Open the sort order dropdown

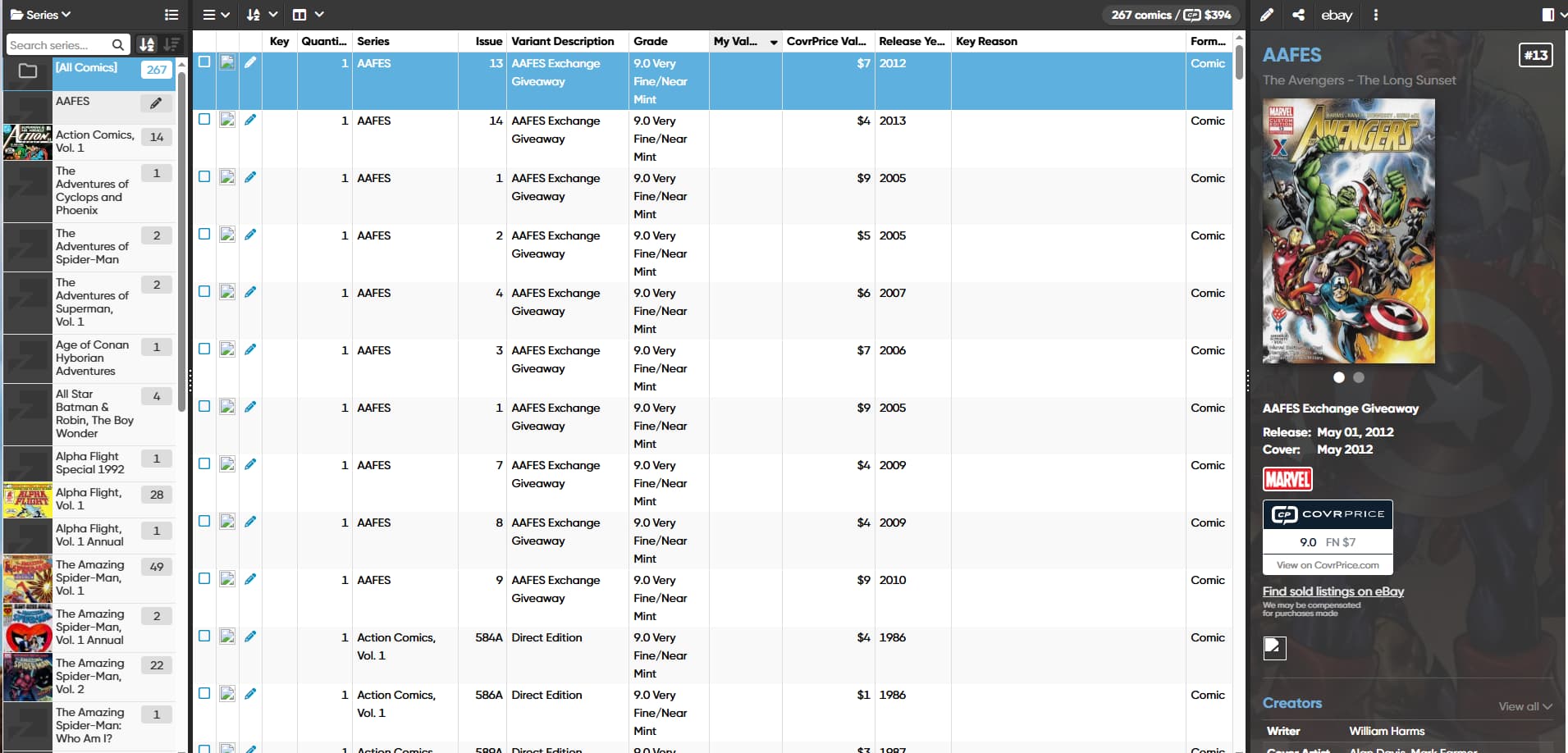[x=263, y=15]
